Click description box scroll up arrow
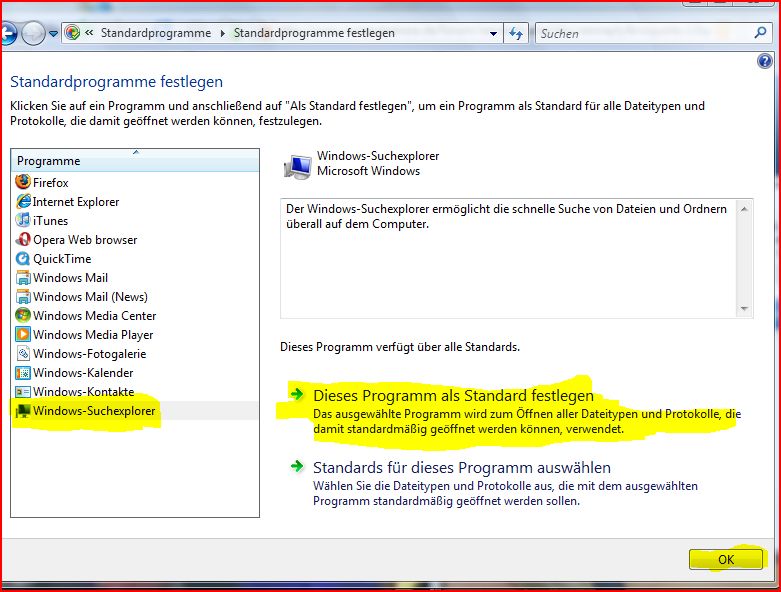 pyautogui.click(x=744, y=209)
